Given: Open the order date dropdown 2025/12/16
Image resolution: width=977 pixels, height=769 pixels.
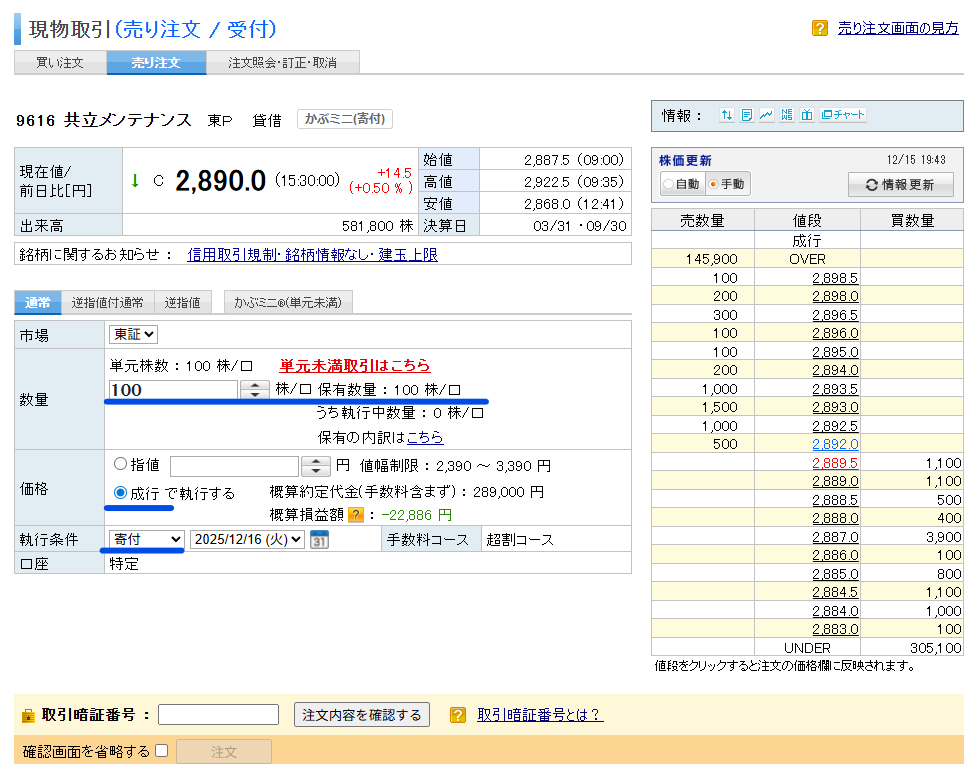Looking at the screenshot, I should point(247,540).
